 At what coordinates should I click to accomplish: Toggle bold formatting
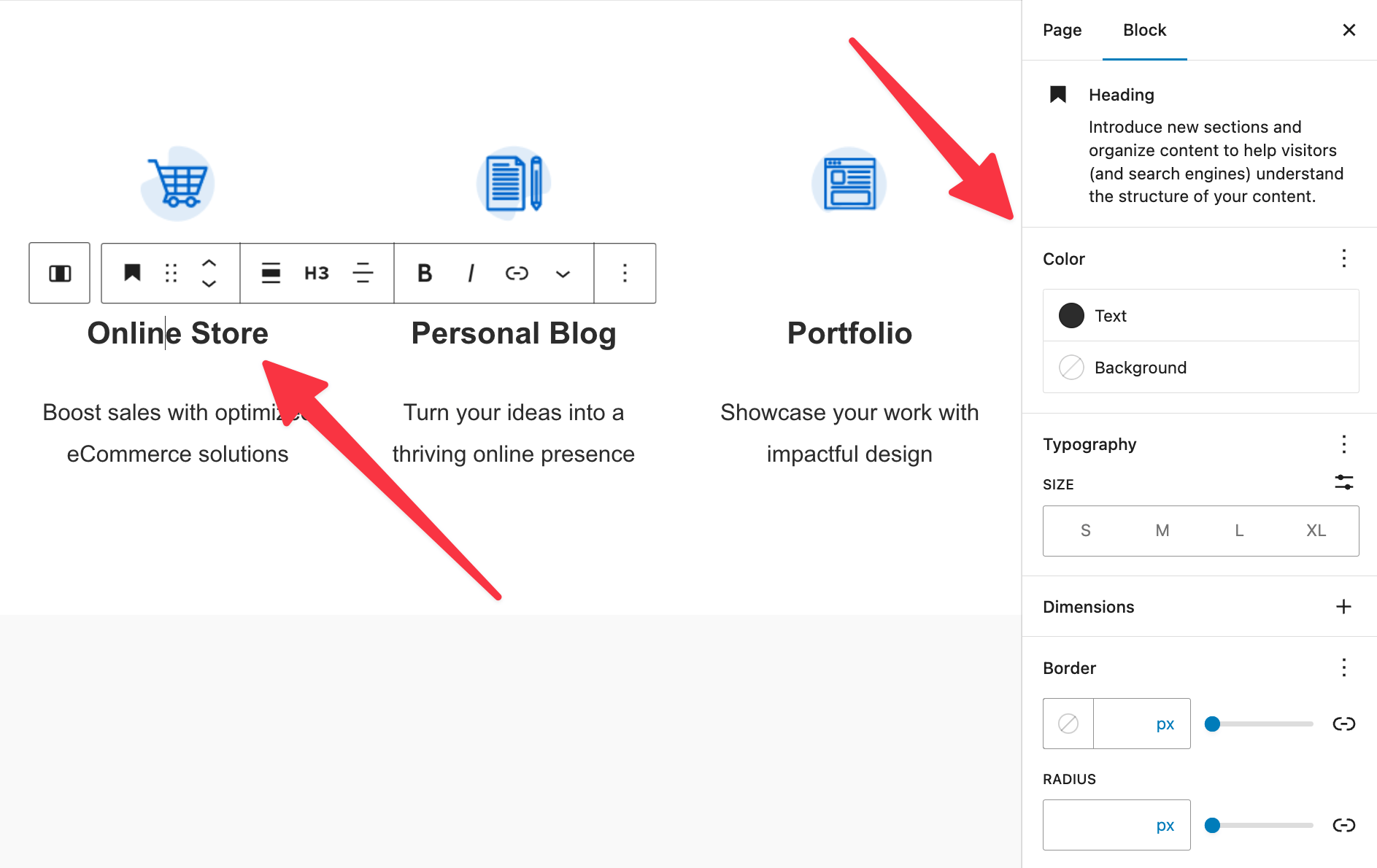click(425, 274)
